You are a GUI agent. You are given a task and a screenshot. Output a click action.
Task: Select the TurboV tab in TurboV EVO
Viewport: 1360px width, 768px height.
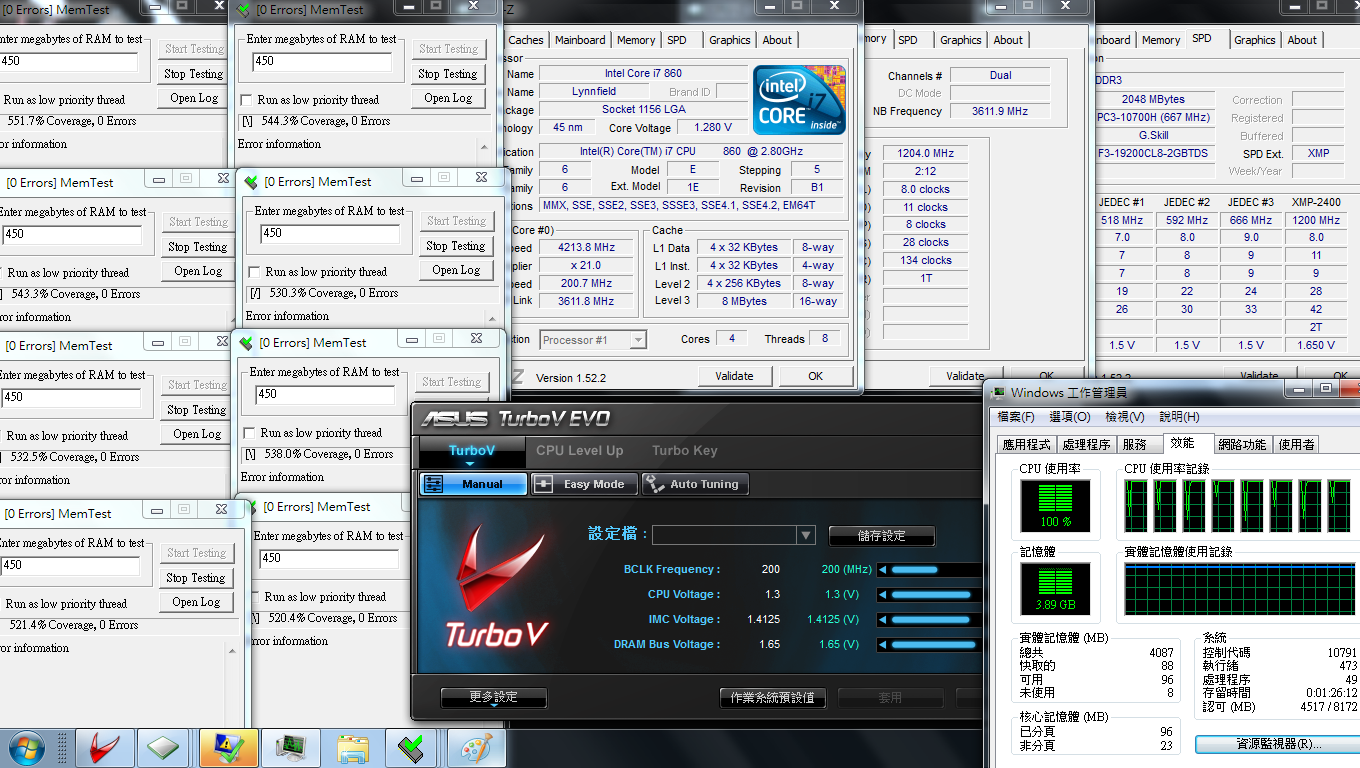pos(471,451)
